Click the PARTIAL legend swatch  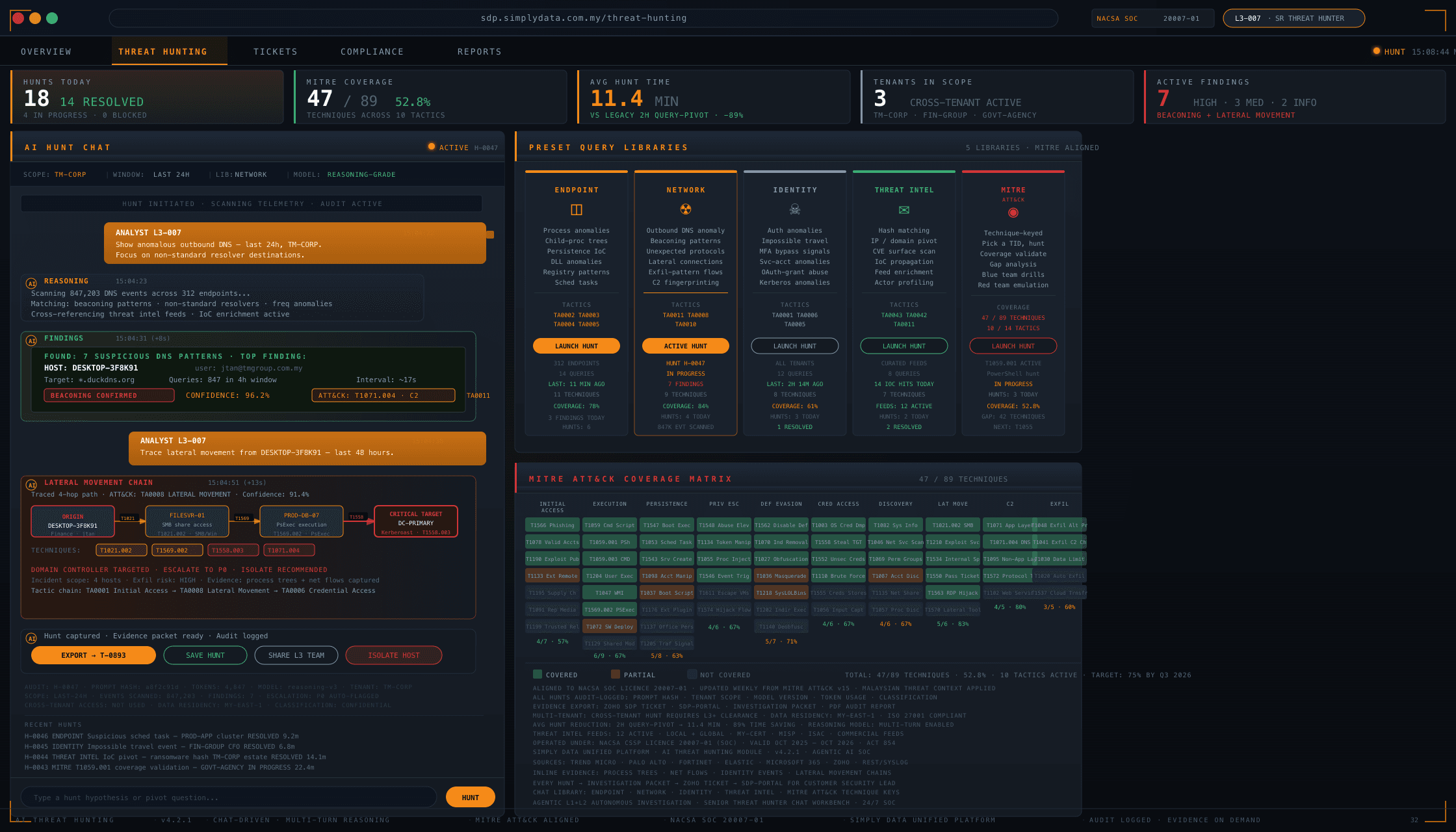pyautogui.click(x=616, y=674)
